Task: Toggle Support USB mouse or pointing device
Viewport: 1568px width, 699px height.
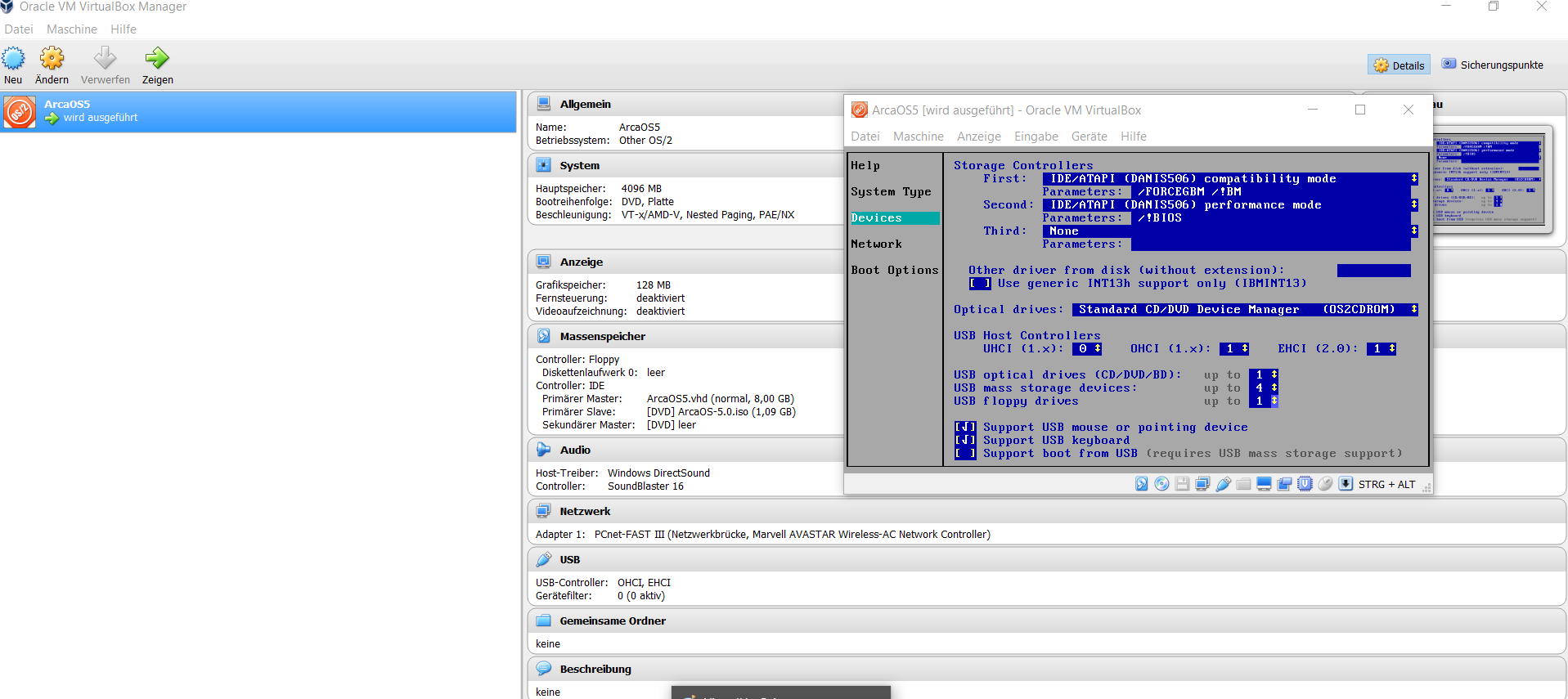Action: [x=965, y=428]
